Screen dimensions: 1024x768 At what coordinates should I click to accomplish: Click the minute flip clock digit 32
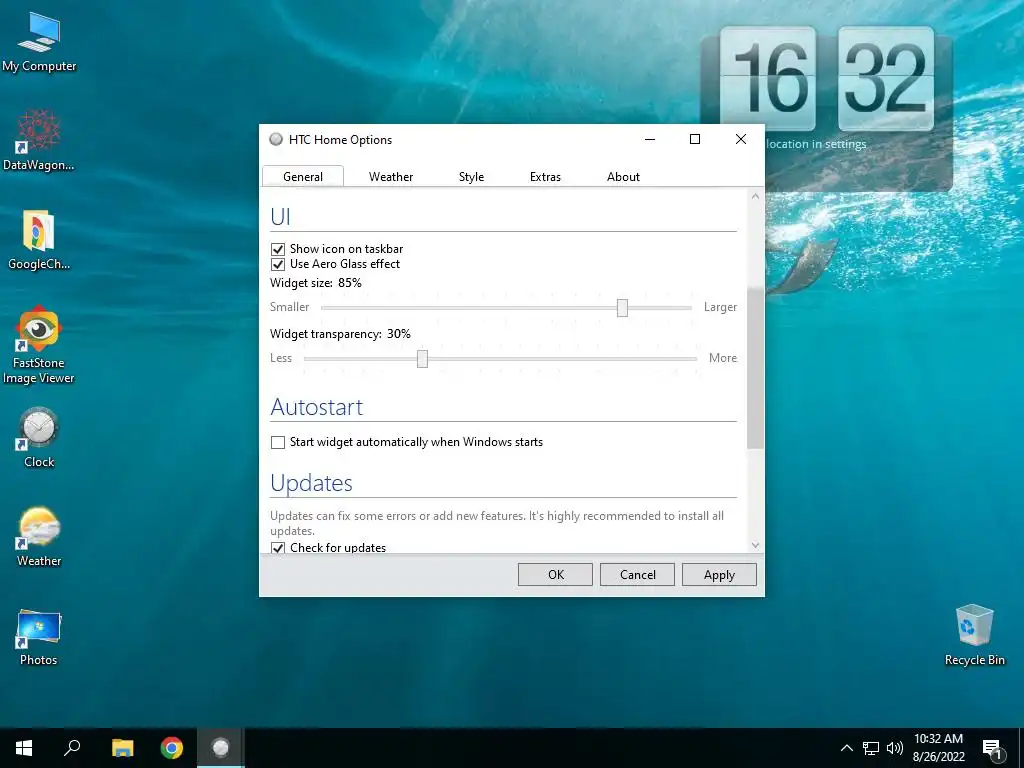(x=886, y=78)
